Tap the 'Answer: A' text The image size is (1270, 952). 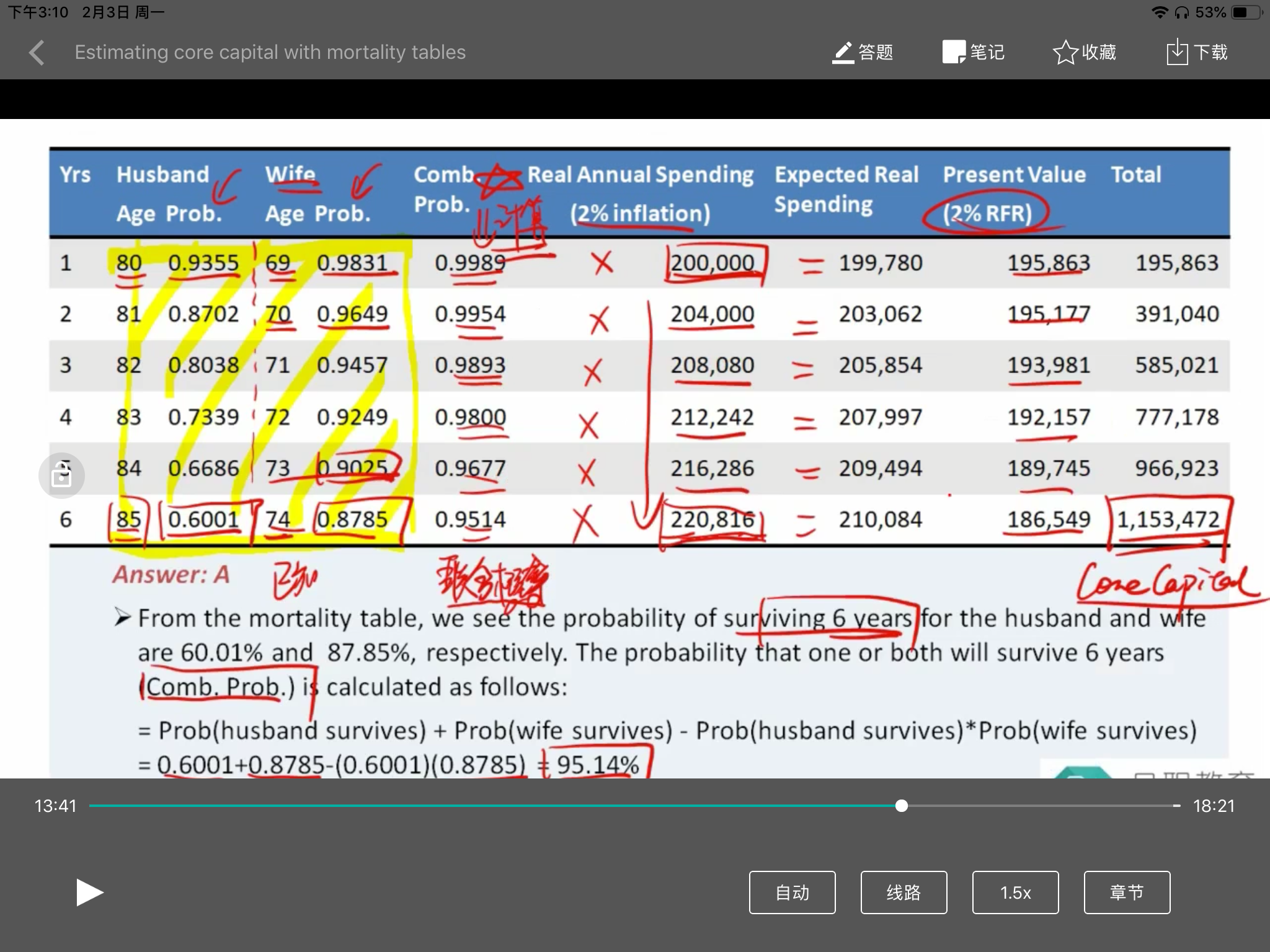pos(171,575)
